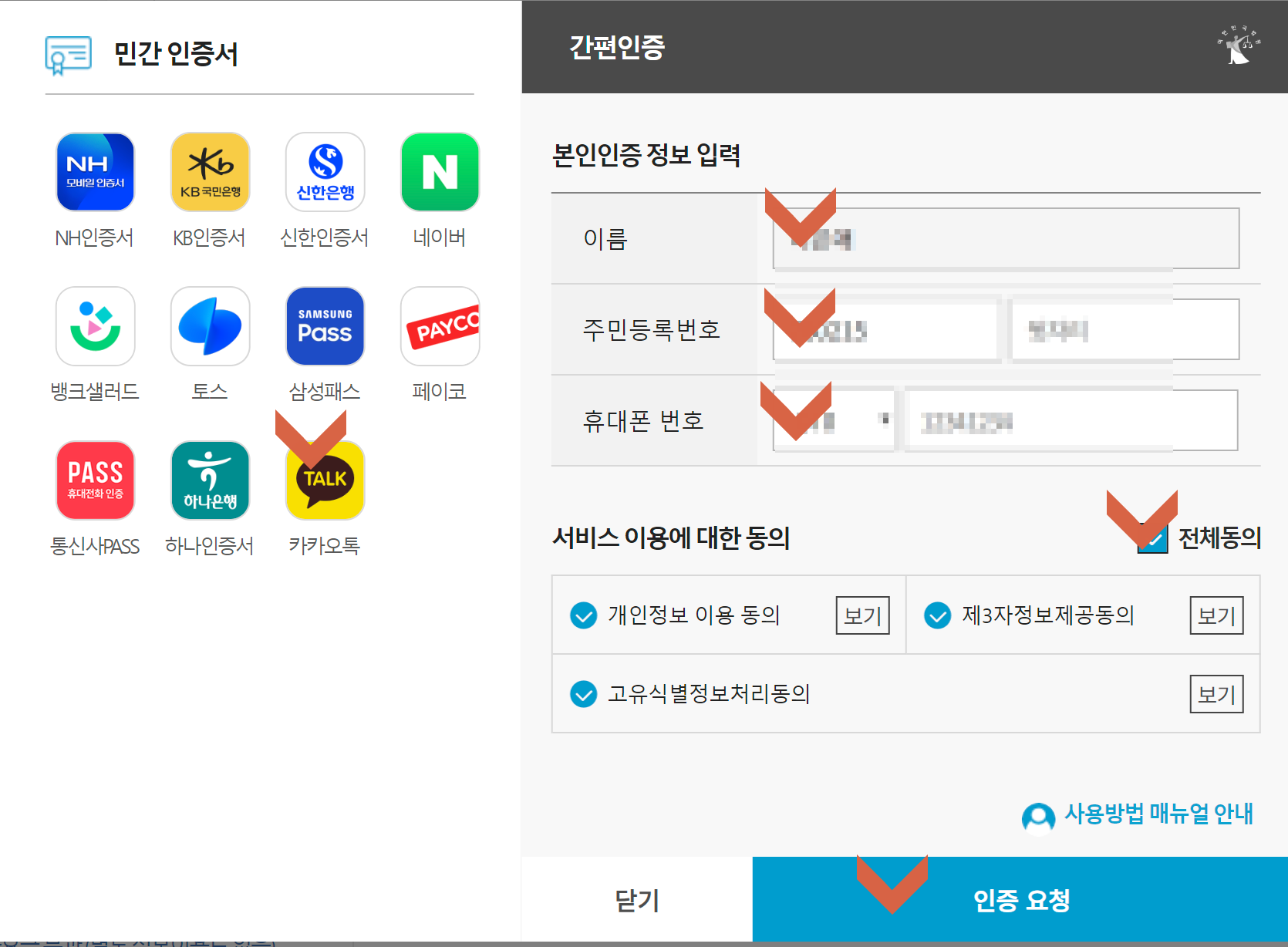1288x947 pixels.
Task: Choose the 토스 blue icon
Action: (210, 326)
